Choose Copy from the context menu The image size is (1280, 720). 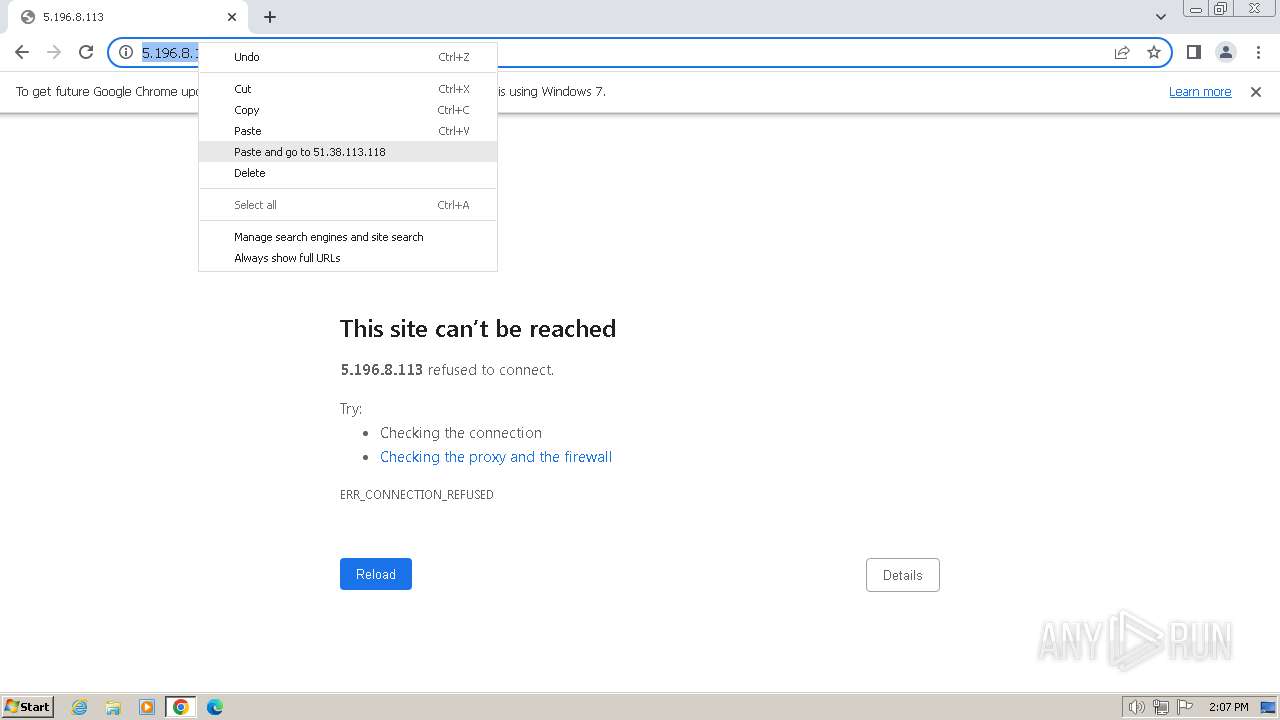[x=348, y=110]
